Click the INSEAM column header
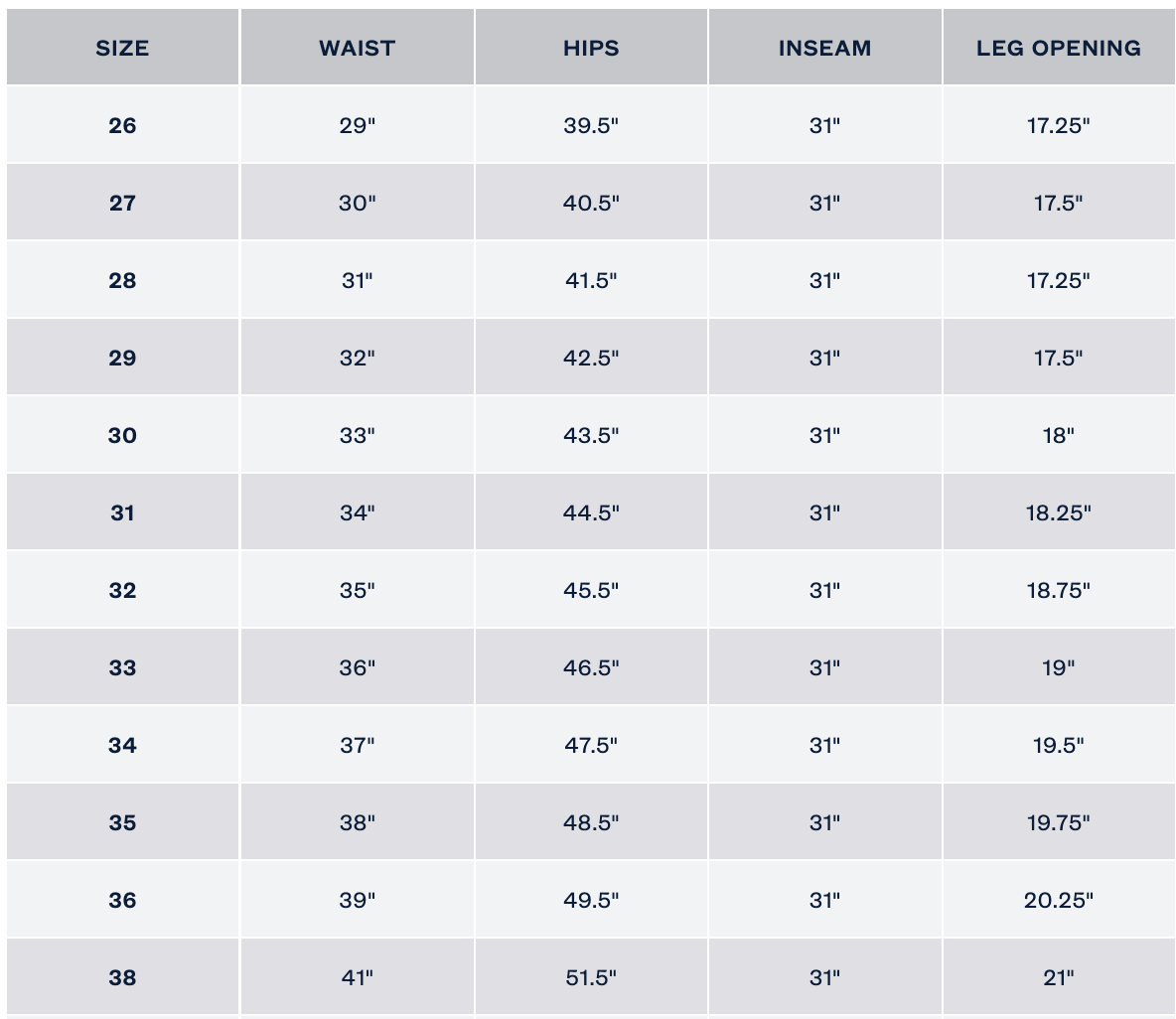This screenshot has width=1176, height=1019. pos(824,48)
